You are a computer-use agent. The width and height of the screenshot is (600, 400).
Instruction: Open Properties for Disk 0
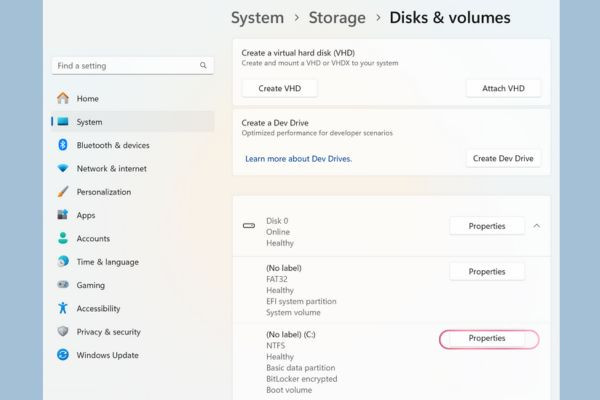[x=487, y=226]
